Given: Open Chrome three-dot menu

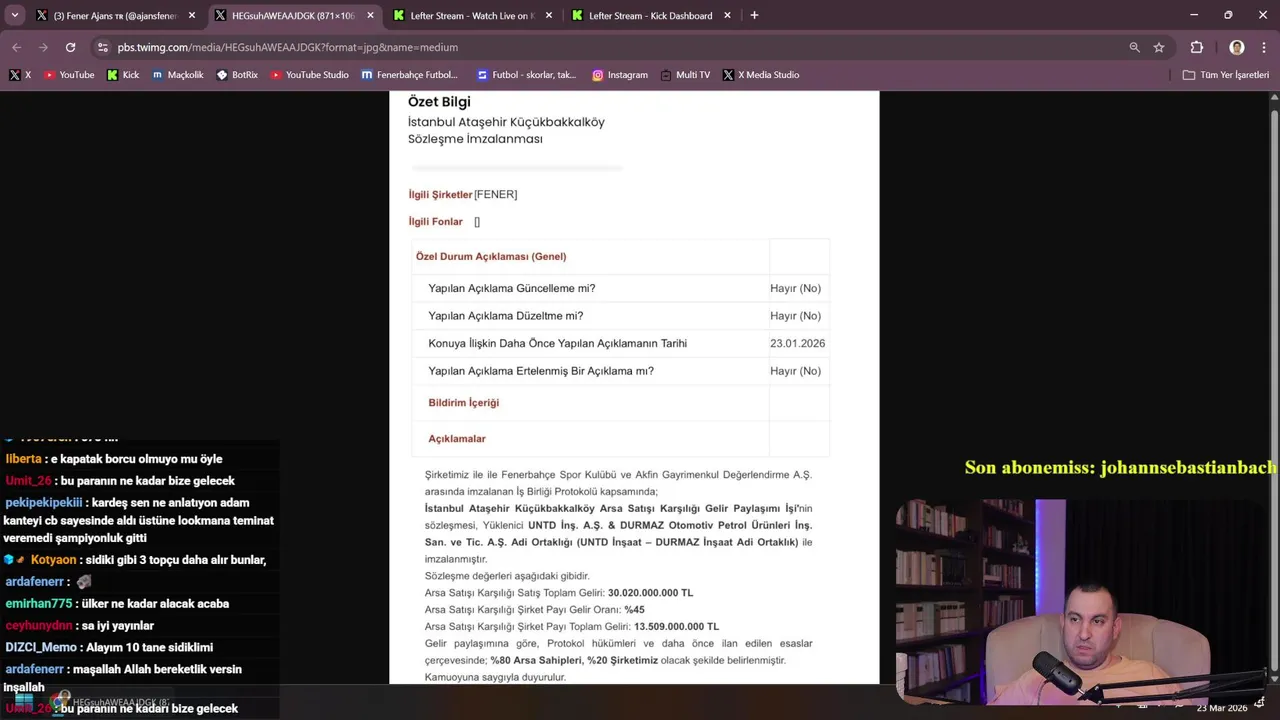Looking at the screenshot, I should point(1264,47).
